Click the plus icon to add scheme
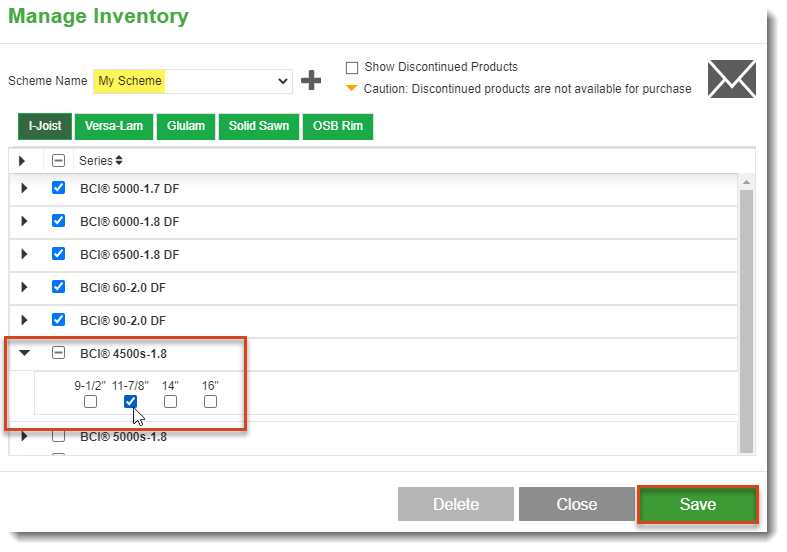Screen dimensions: 787x552 pos(311,80)
